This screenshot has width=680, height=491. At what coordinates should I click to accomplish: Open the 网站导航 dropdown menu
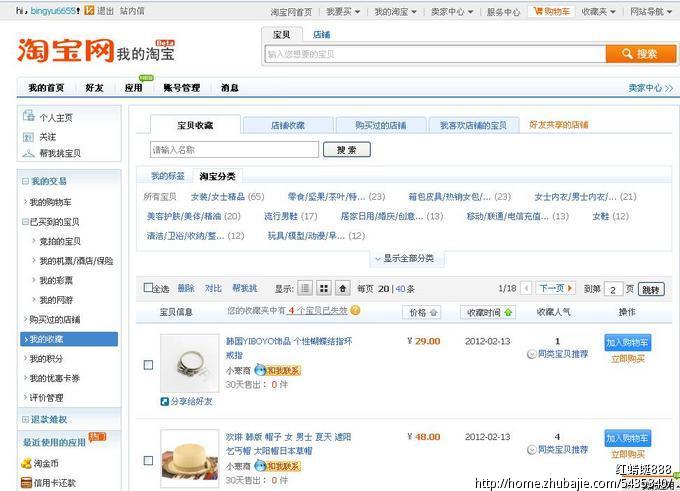[651, 11]
